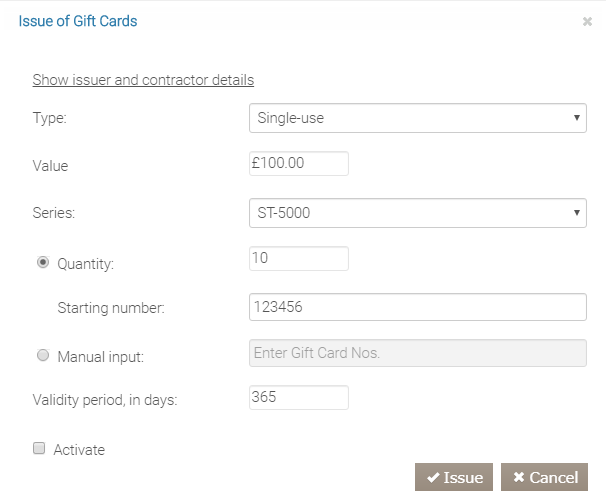This screenshot has width=606, height=504.
Task: Enable the Activate checkbox
Action: [39, 449]
